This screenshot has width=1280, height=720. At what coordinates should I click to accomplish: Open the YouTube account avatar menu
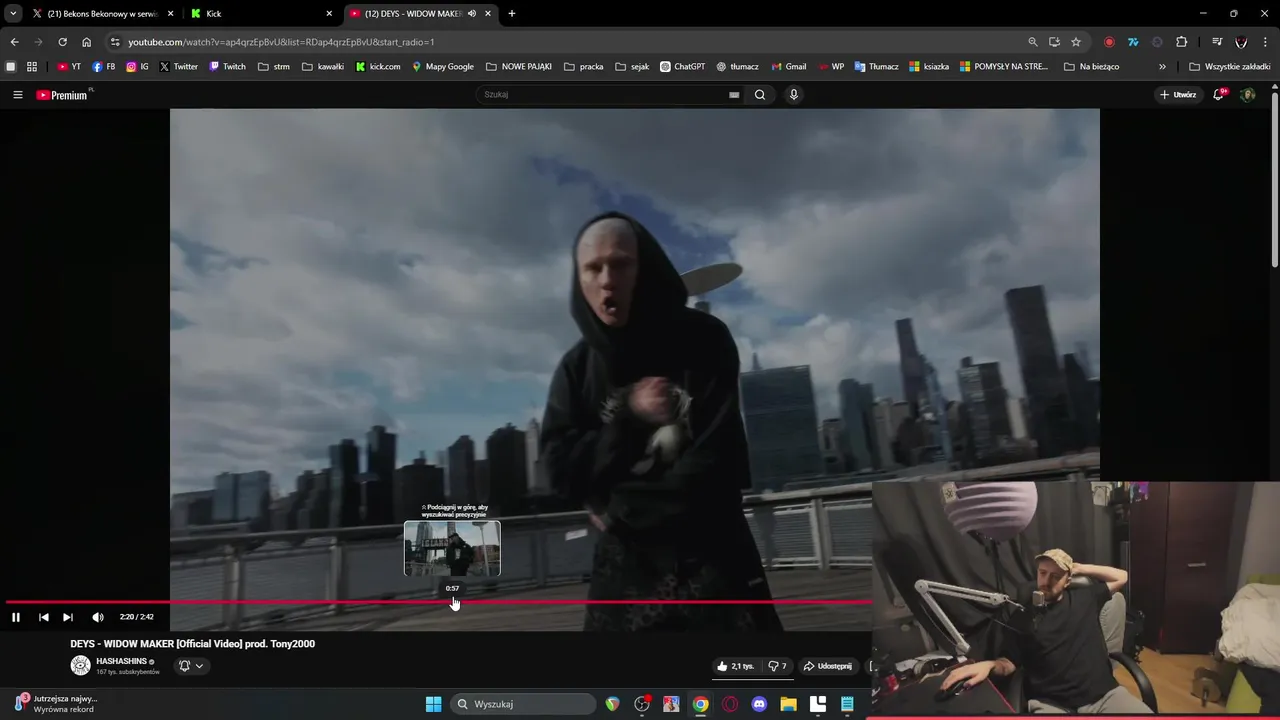pyautogui.click(x=1247, y=95)
